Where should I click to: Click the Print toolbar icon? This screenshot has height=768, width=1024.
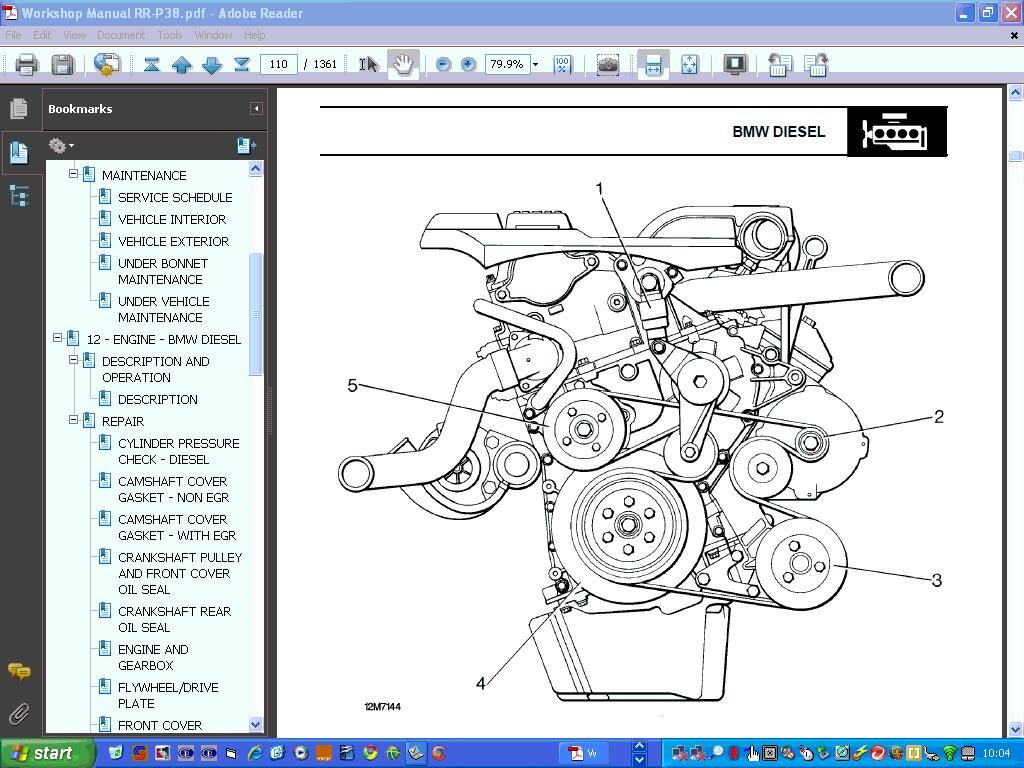27,64
